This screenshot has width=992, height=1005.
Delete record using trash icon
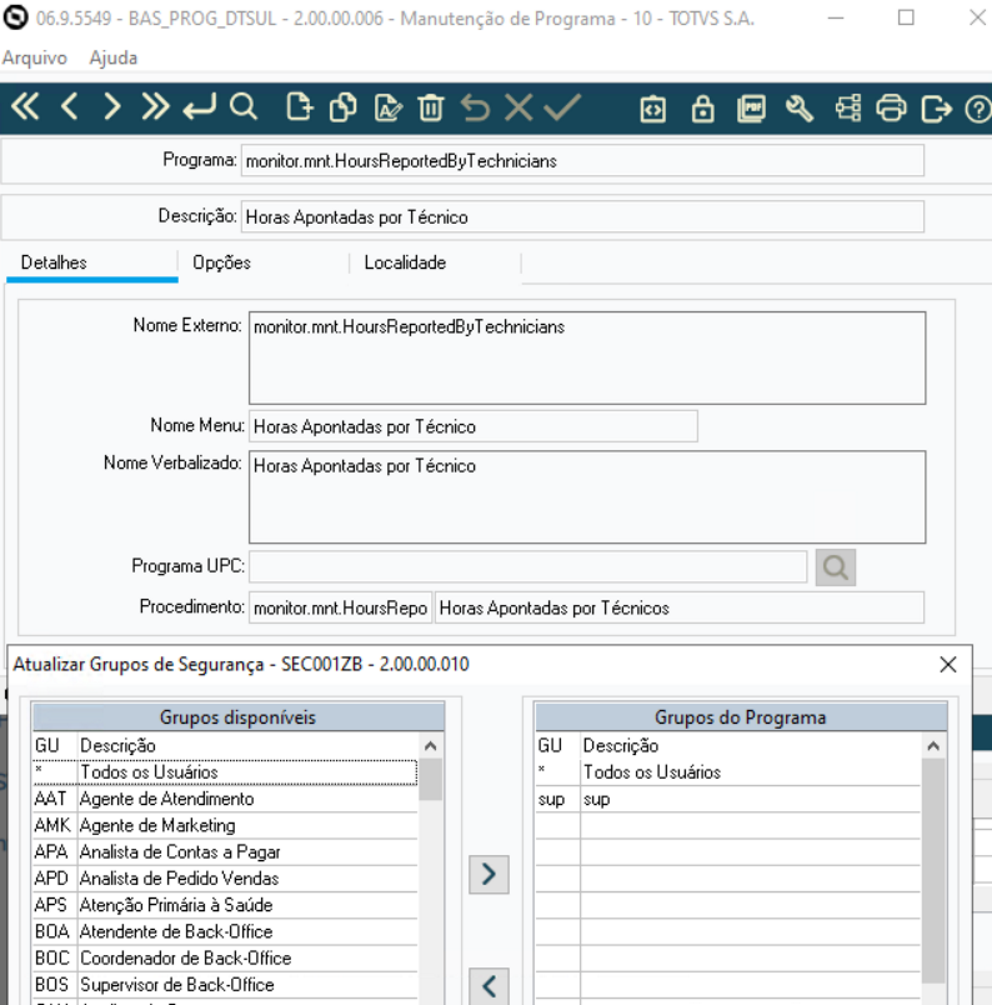[x=430, y=107]
